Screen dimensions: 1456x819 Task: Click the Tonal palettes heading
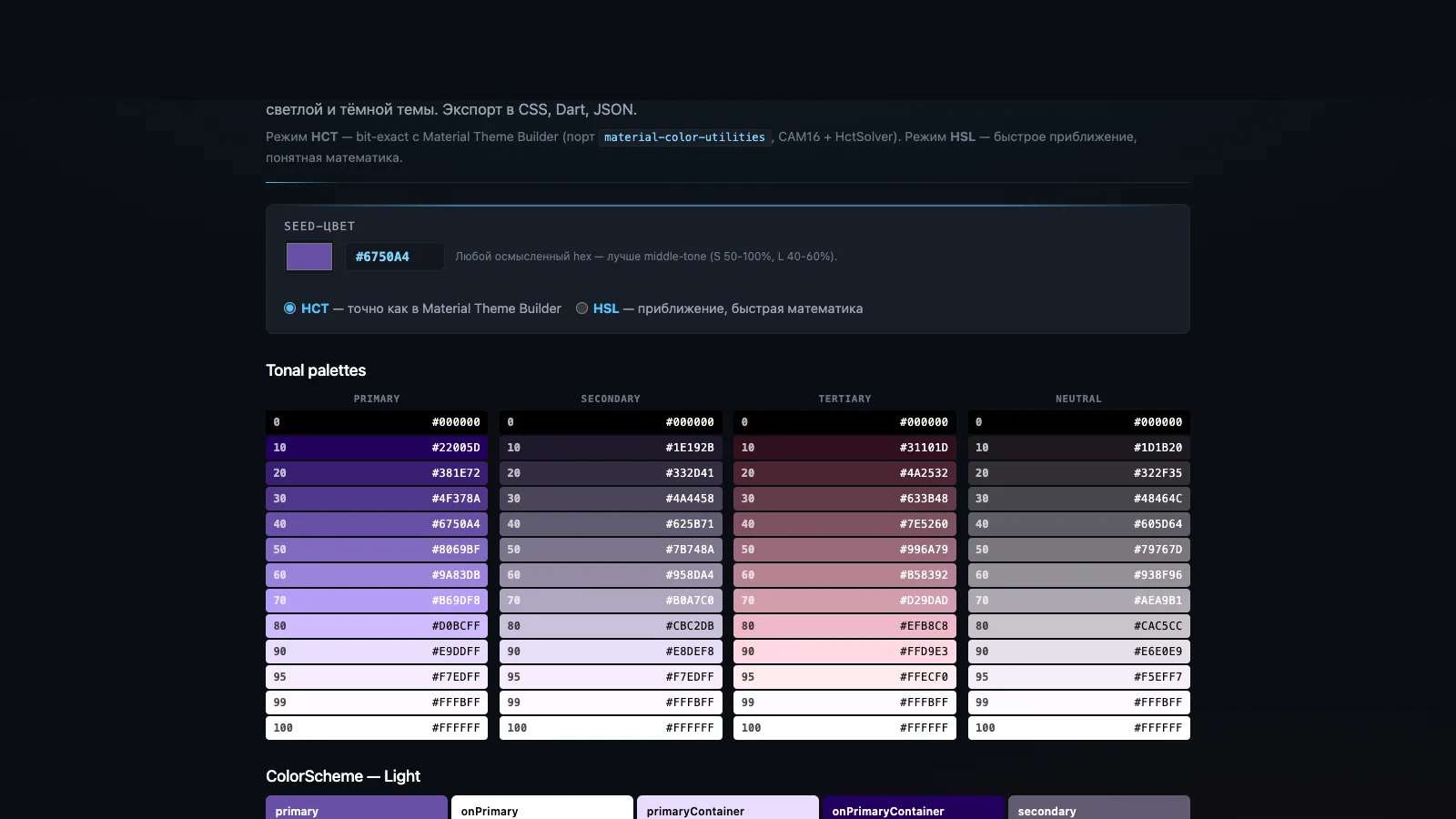[316, 370]
